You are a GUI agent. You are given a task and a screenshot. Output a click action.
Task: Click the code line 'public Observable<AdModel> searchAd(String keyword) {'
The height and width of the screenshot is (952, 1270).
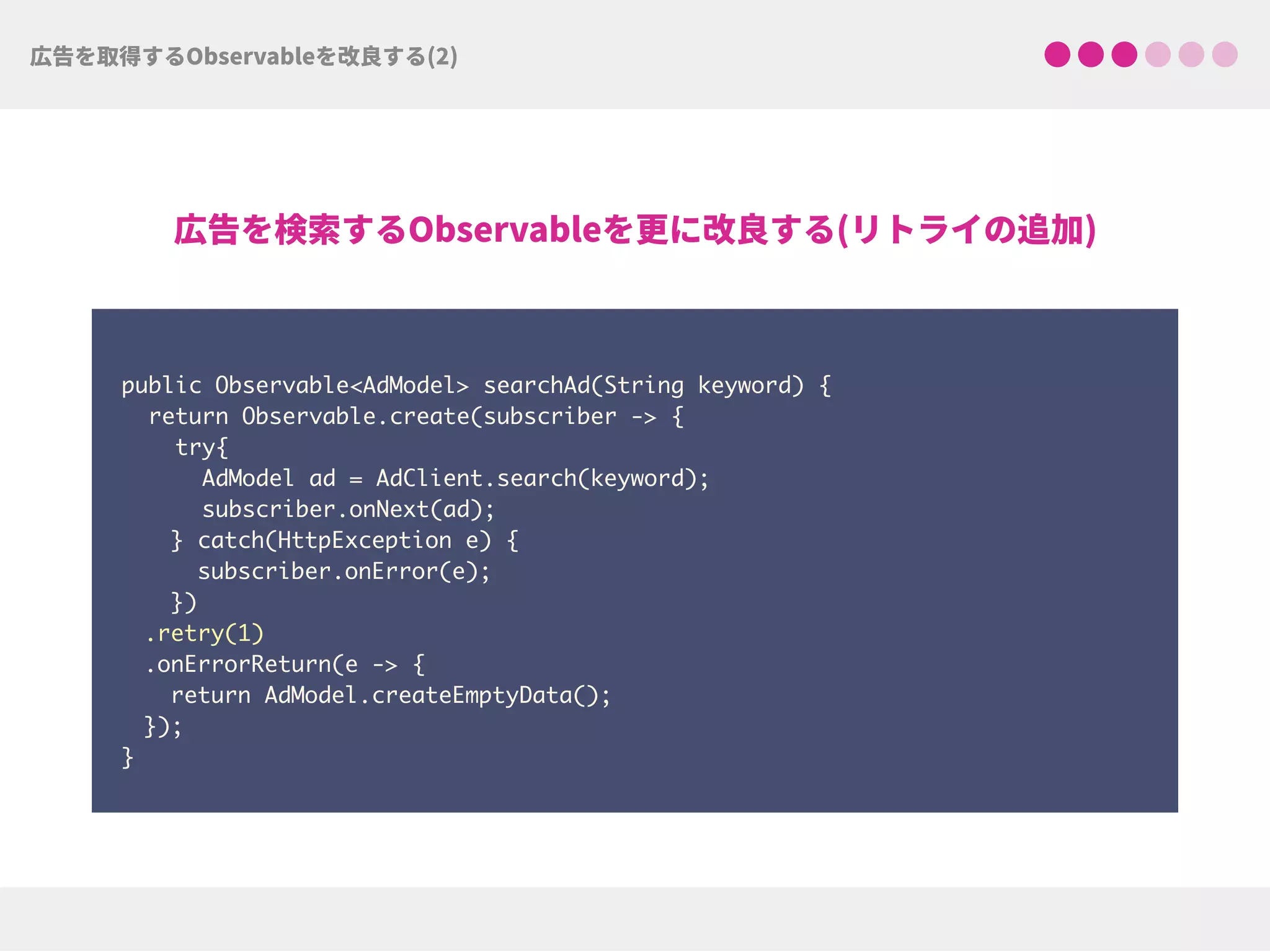point(476,386)
